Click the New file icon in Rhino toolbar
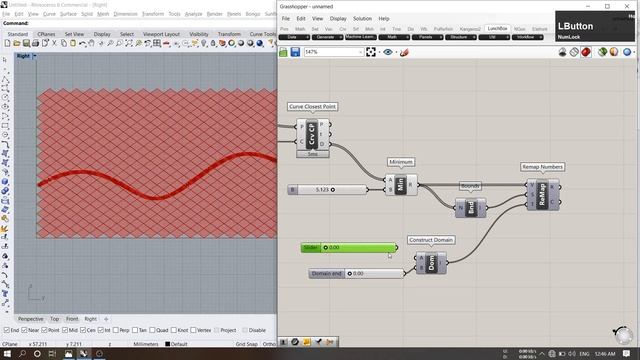The width and height of the screenshot is (640, 360). click(x=7, y=43)
